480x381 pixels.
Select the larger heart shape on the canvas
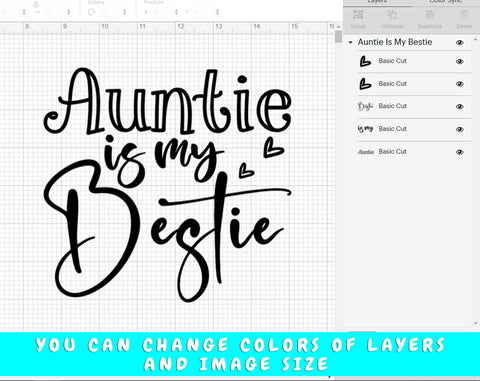pyautogui.click(x=274, y=147)
